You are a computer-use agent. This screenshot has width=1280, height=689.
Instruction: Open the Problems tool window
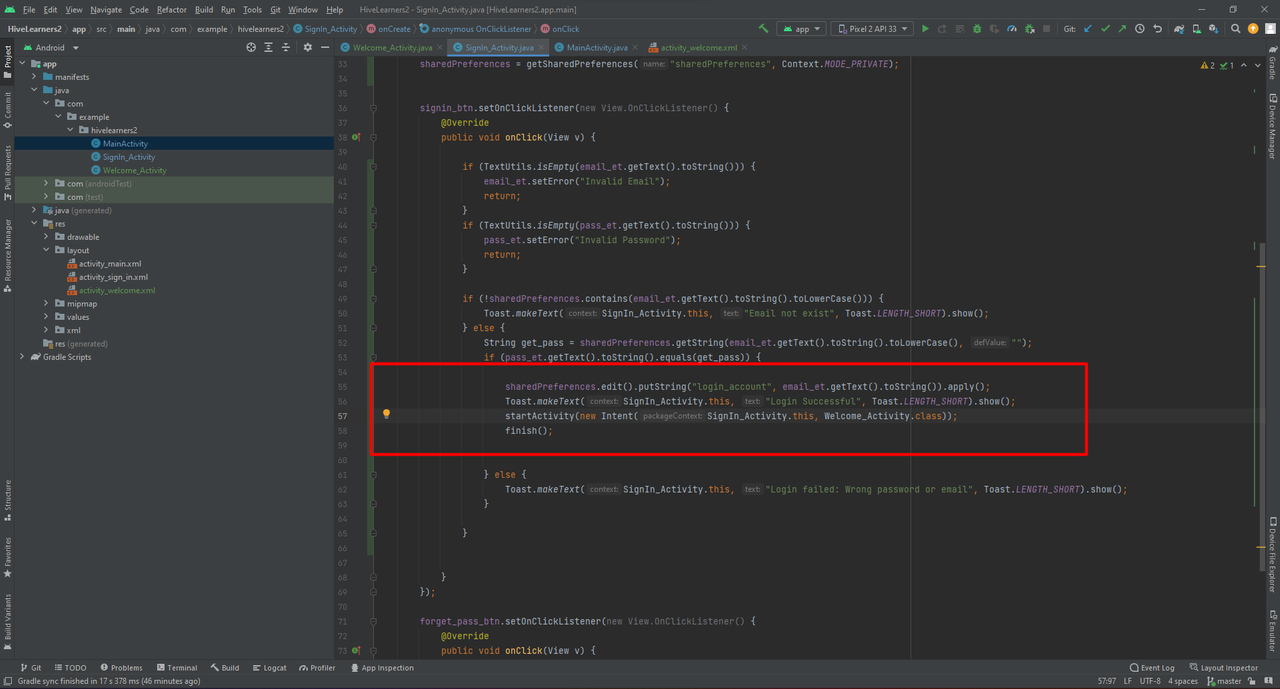(x=120, y=668)
